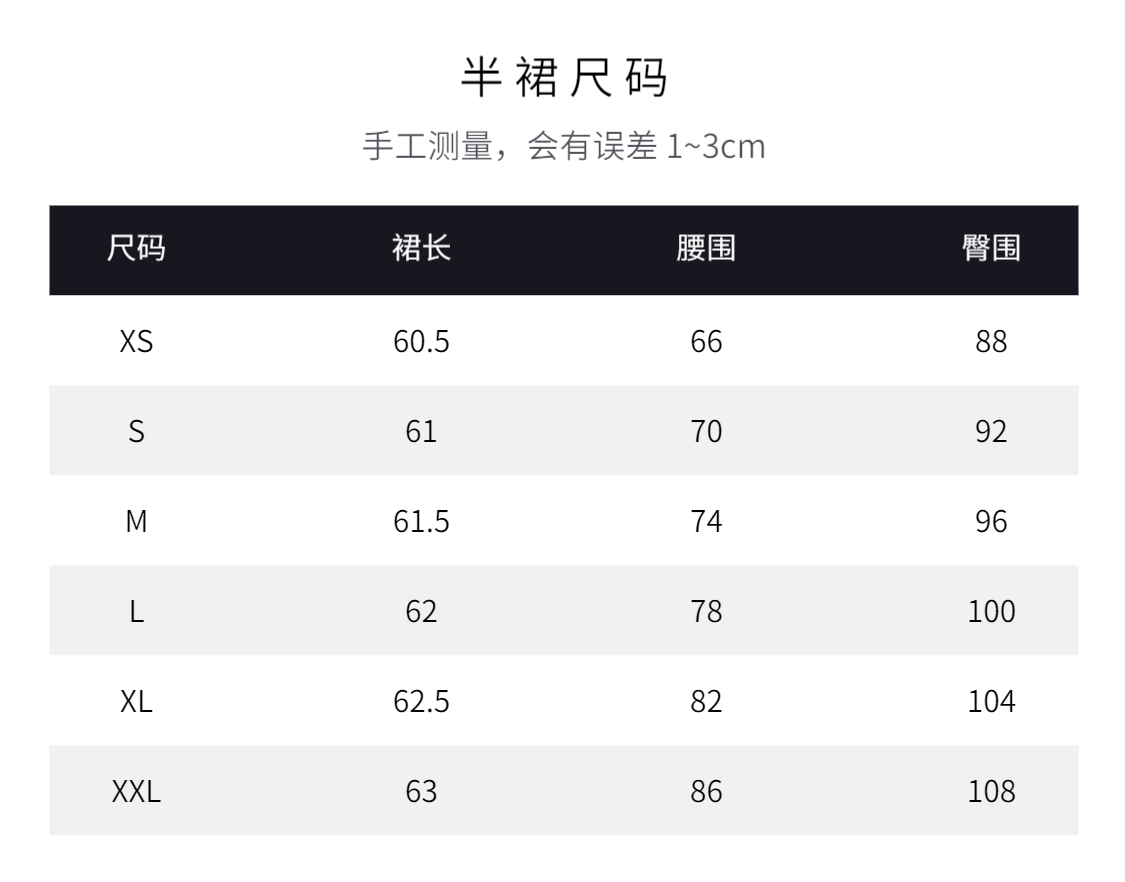This screenshot has width=1125, height=882.
Task: Select the 尺码 column header
Action: [x=136, y=250]
